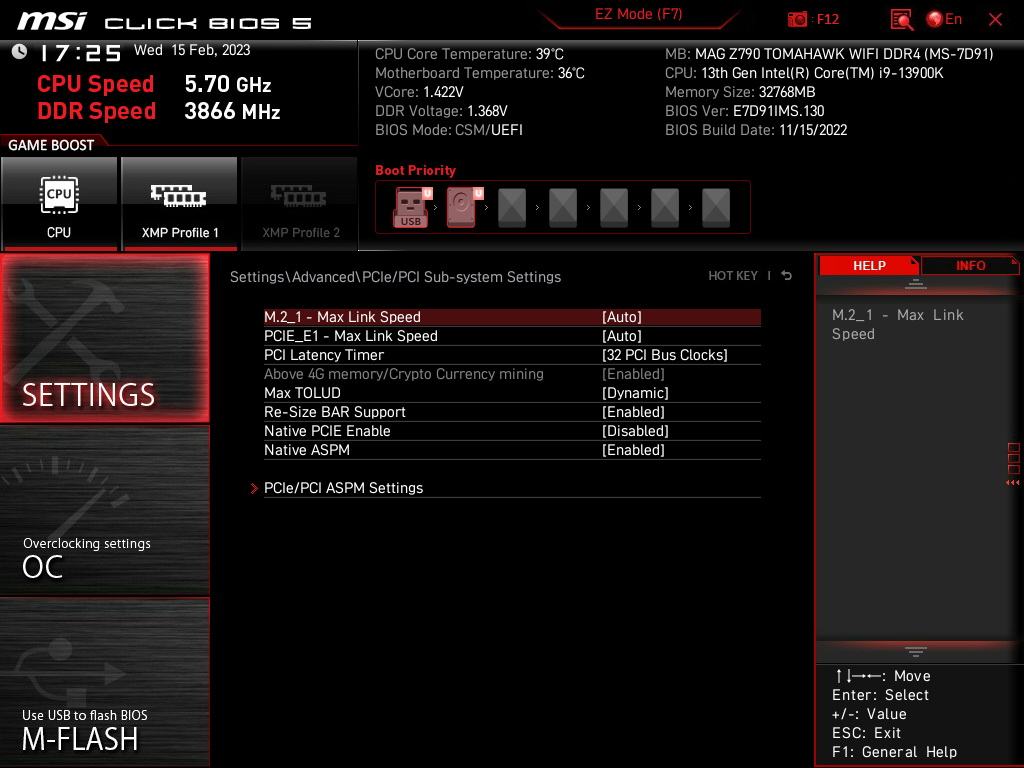Click the fourth boot priority slot

563,208
